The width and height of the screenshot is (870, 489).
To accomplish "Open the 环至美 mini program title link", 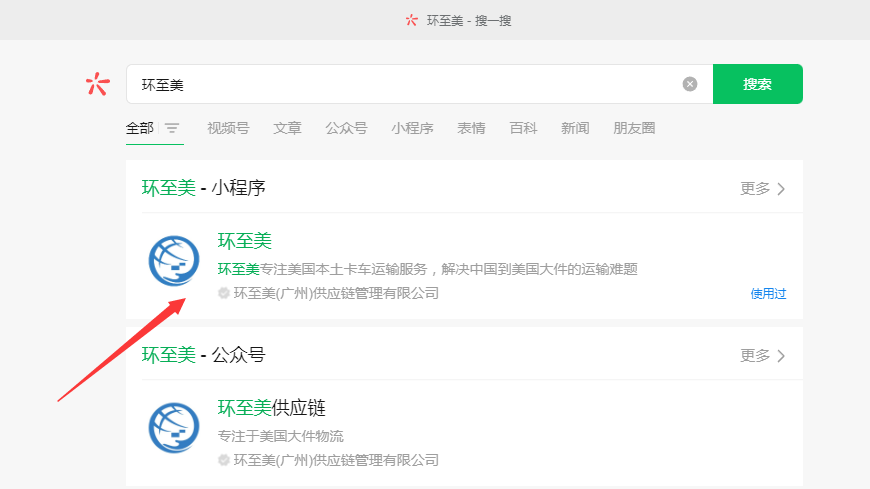I will click(x=245, y=241).
